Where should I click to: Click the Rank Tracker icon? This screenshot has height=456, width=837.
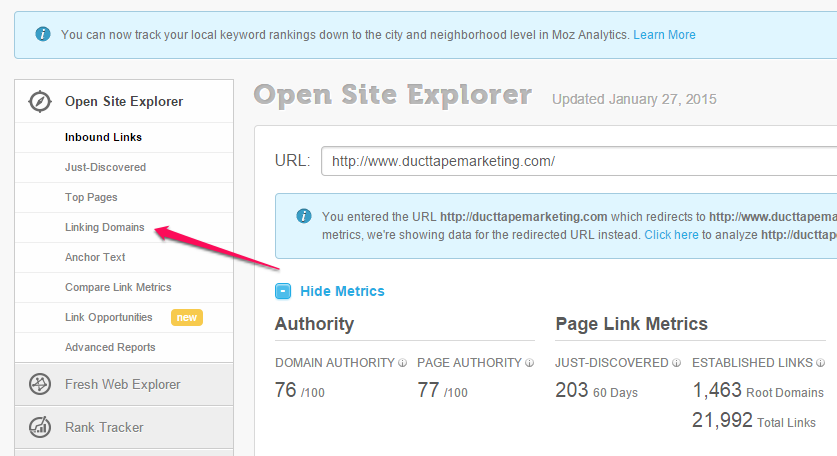pos(40,427)
